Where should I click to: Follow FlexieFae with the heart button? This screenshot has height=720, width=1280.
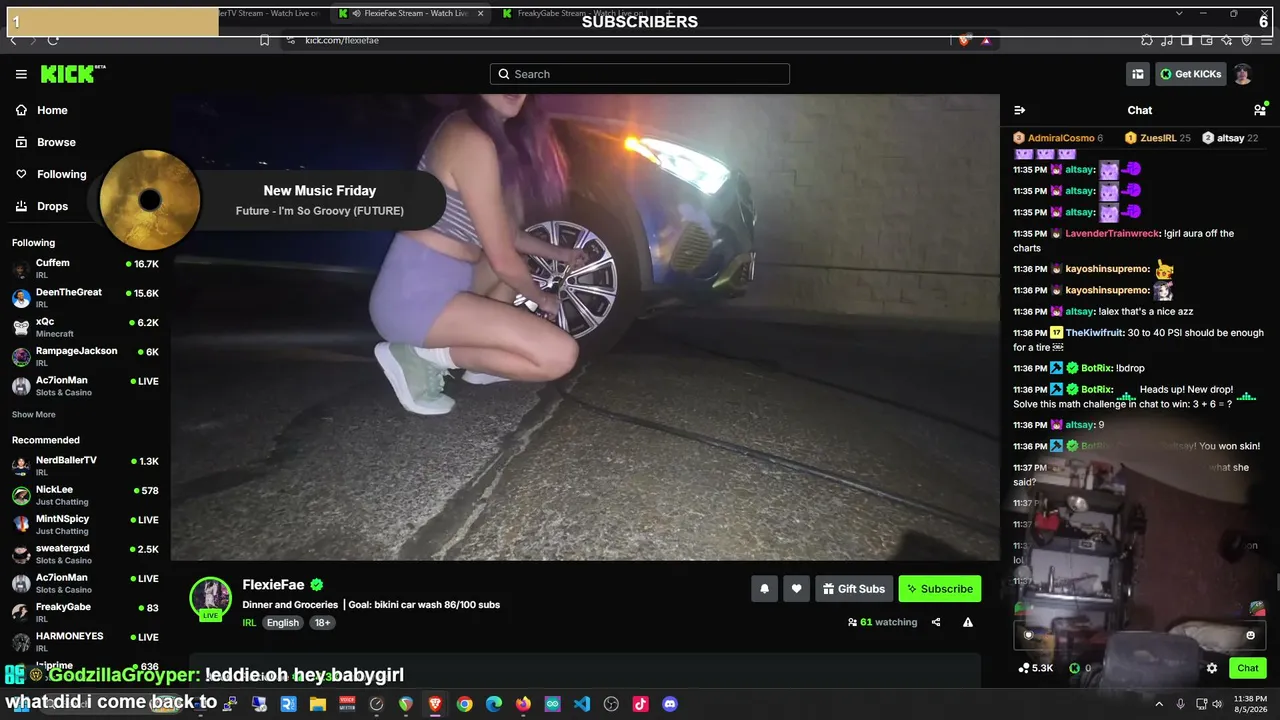796,589
